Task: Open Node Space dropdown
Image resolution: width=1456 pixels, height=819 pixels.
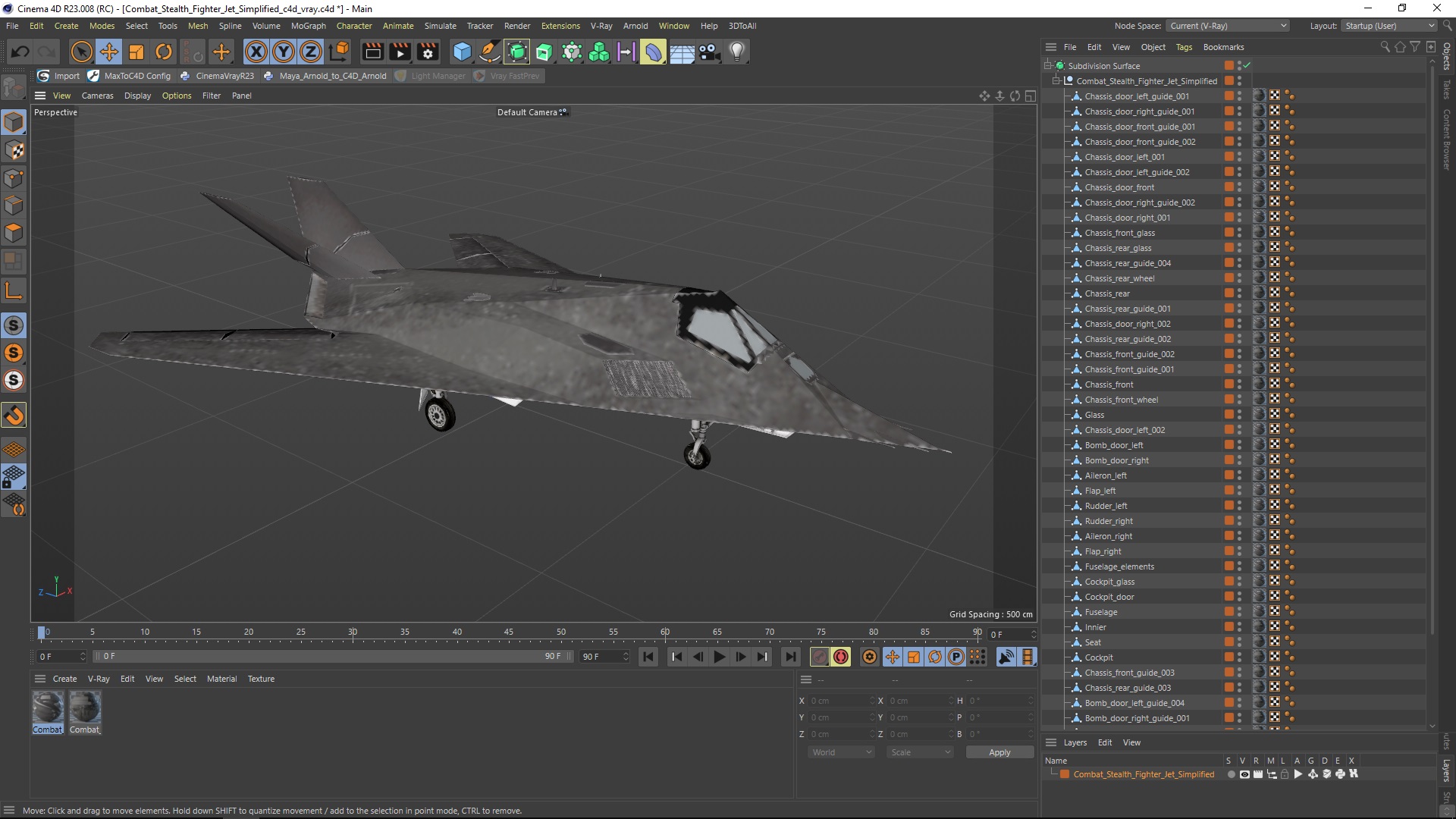Action: 1228,26
